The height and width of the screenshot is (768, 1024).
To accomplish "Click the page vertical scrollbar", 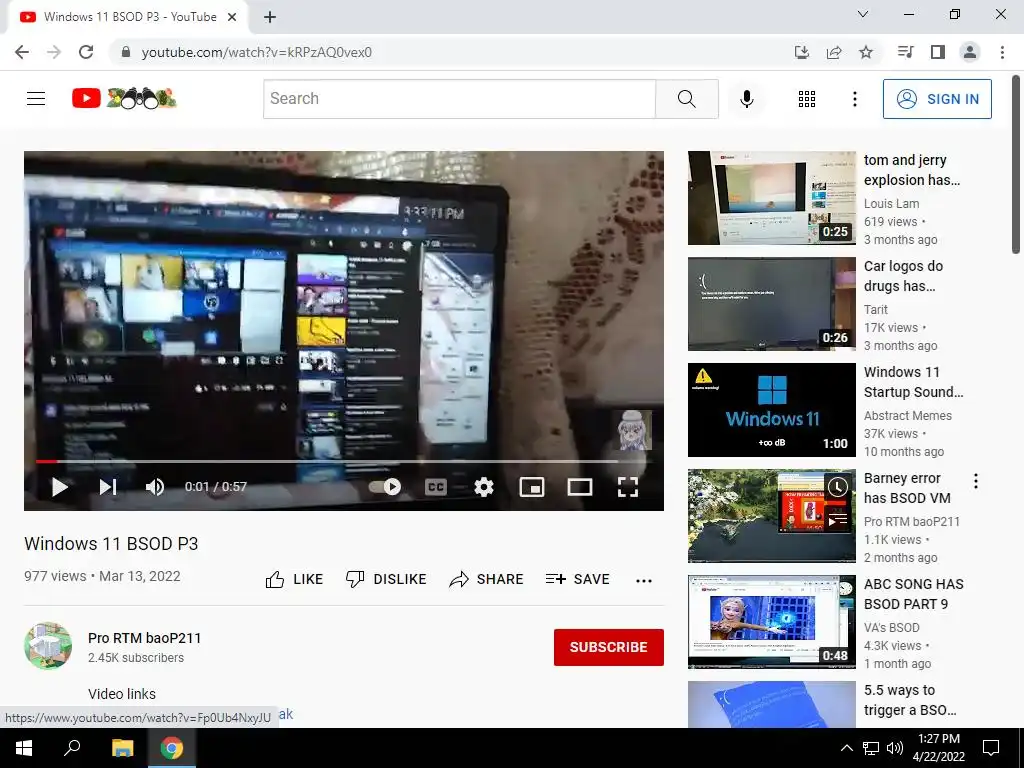I will 1016,165.
